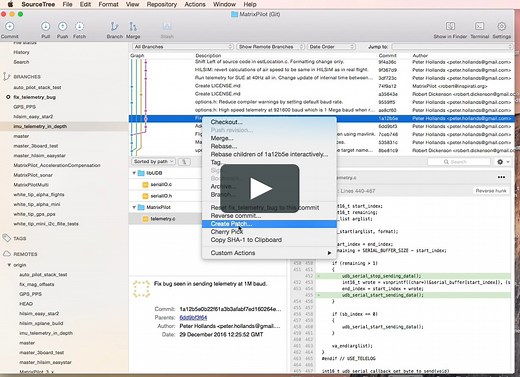Click the REMOTES cloud icon
The image size is (520, 377).
click(x=7, y=254)
